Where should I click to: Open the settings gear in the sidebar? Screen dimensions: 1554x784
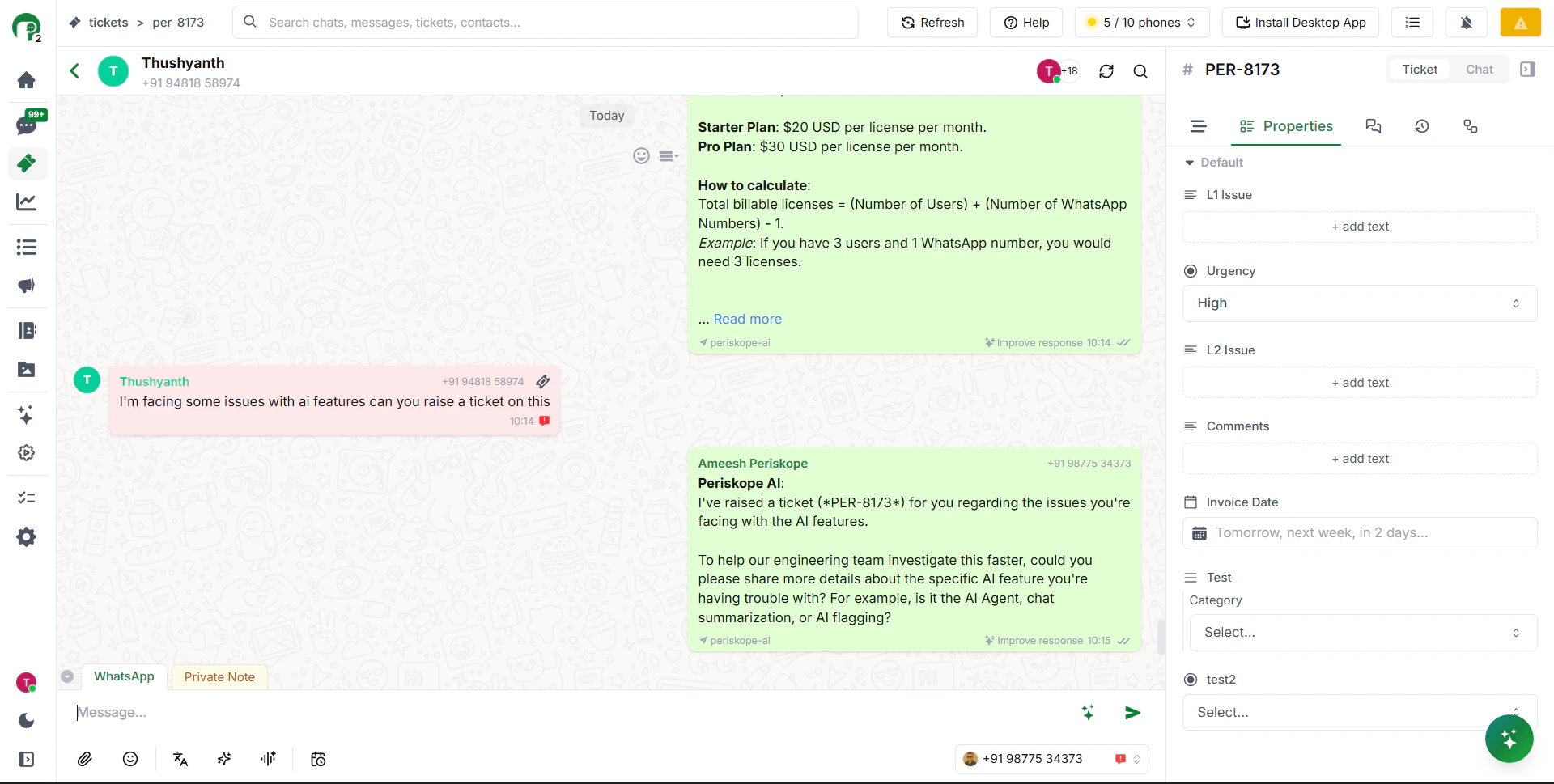pos(26,536)
